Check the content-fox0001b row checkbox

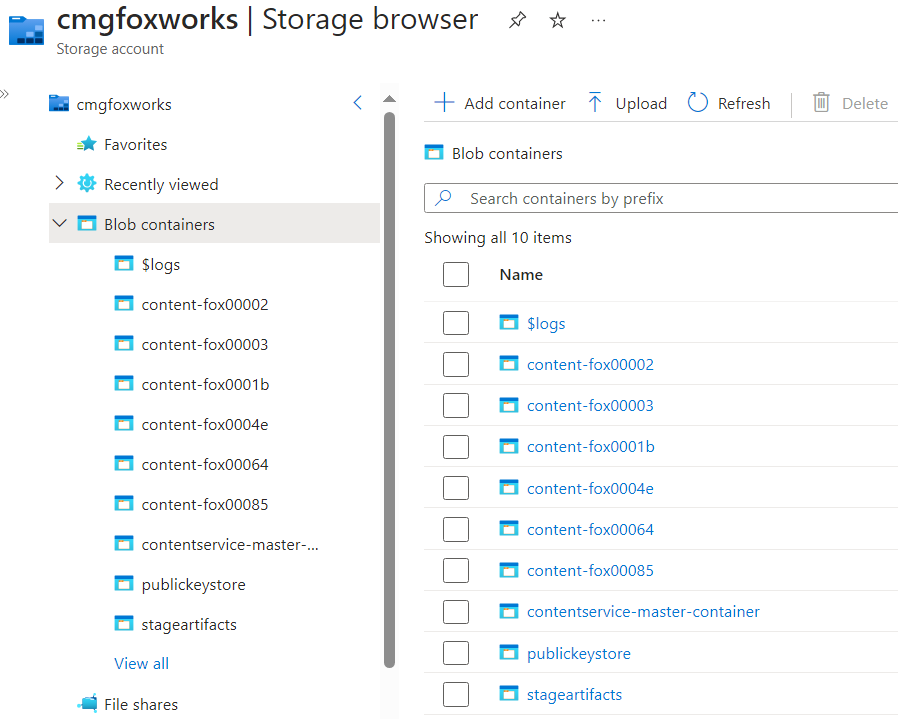coord(456,447)
